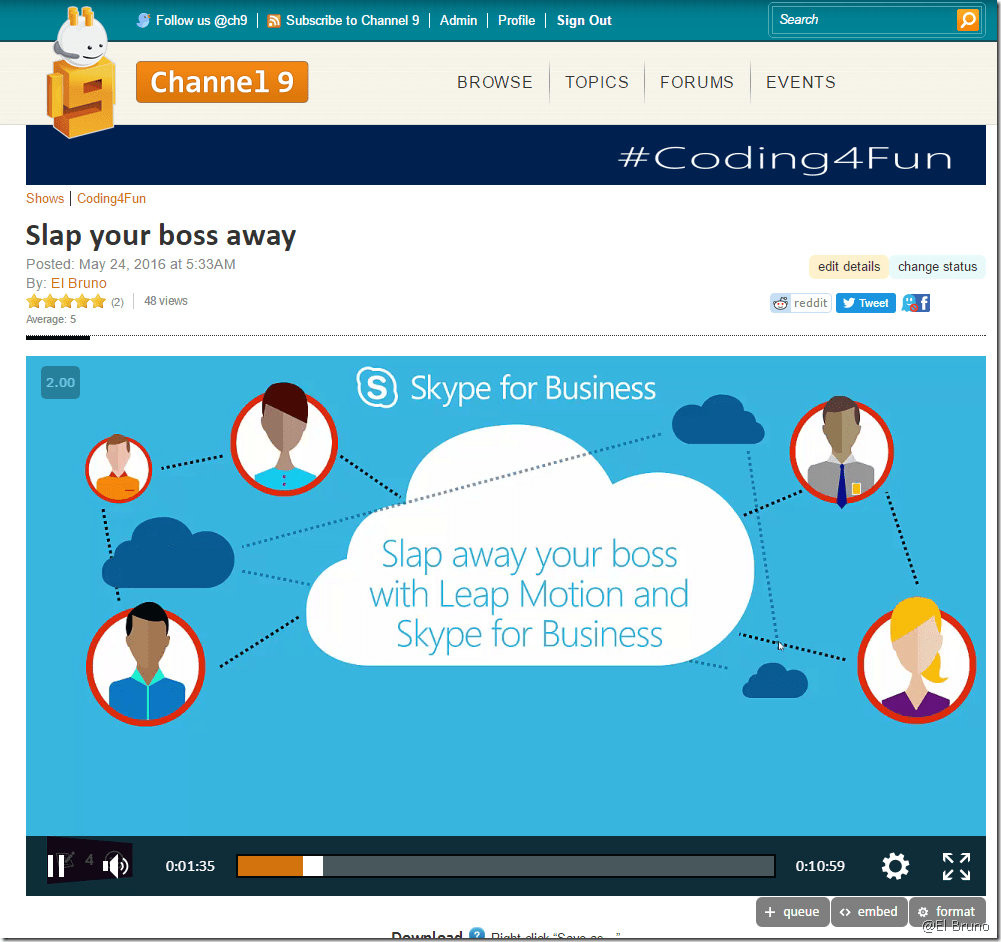
Task: Click the Channel 9 mascot logo
Action: [80, 72]
